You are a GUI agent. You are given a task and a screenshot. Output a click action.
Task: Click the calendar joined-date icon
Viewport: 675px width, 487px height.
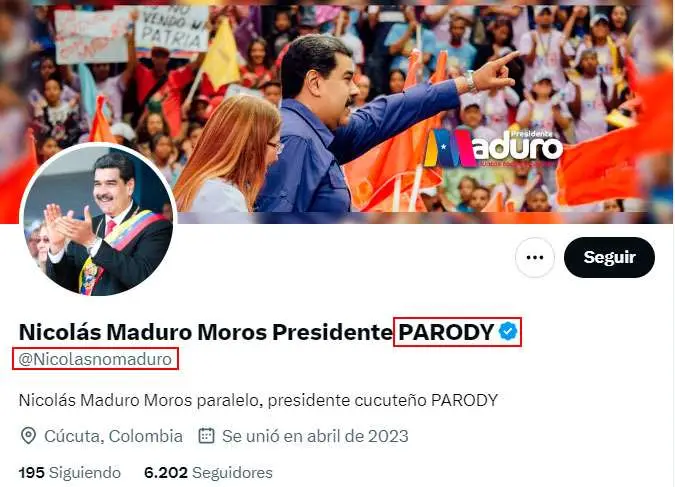pyautogui.click(x=206, y=436)
